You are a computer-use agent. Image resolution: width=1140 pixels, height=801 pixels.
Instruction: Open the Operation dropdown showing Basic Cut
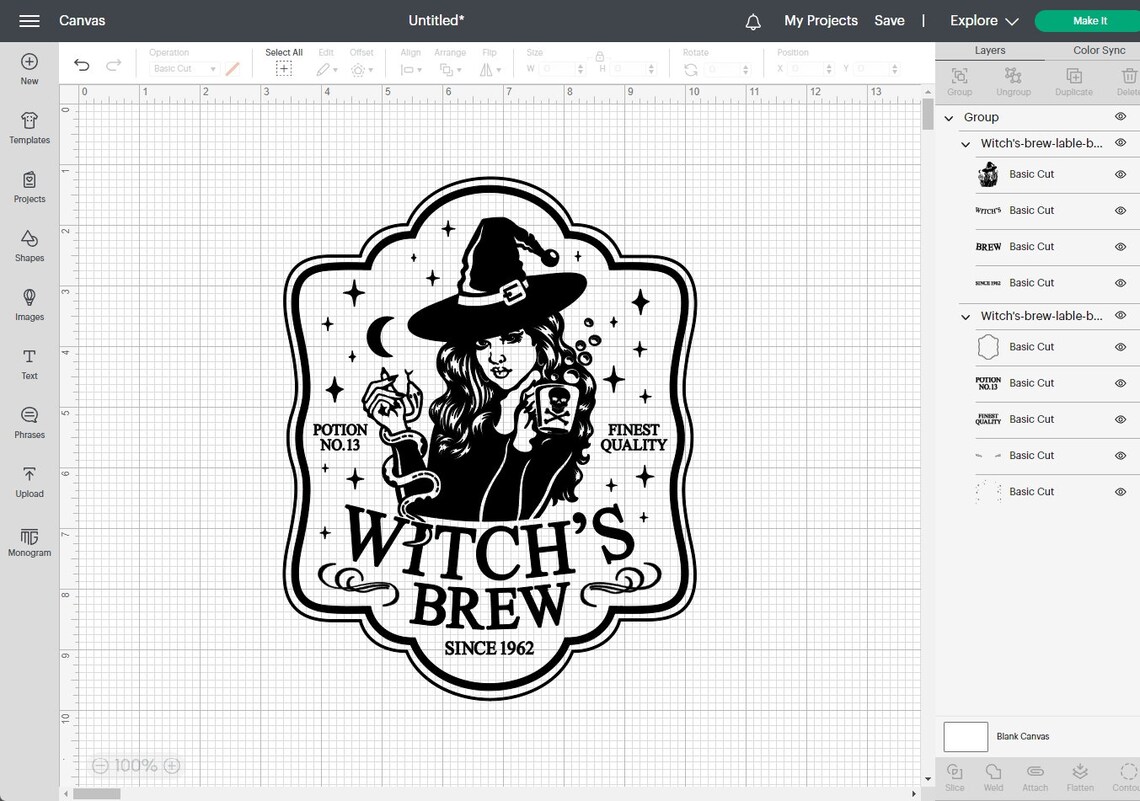tap(183, 68)
